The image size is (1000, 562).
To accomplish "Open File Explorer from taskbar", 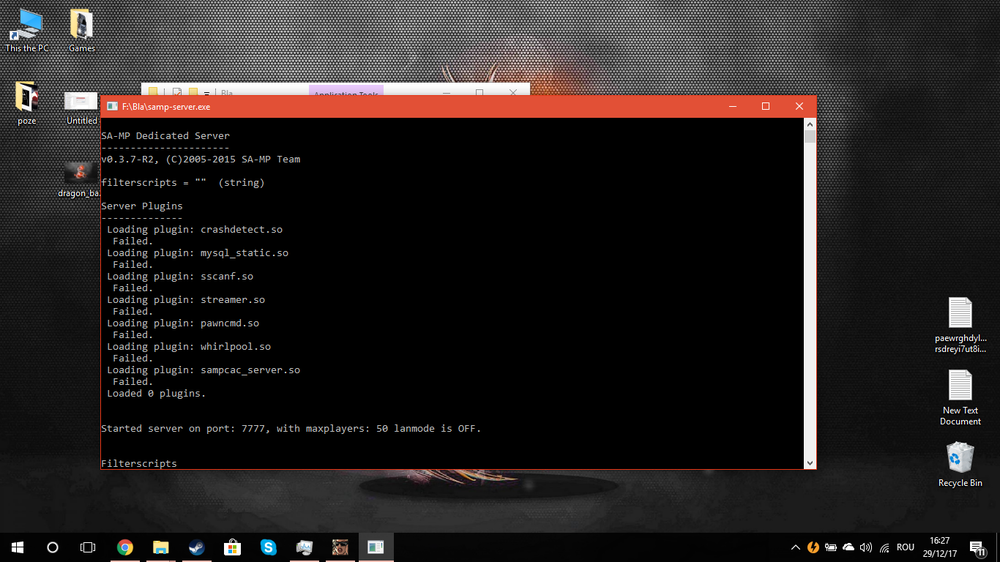I will coord(161,547).
